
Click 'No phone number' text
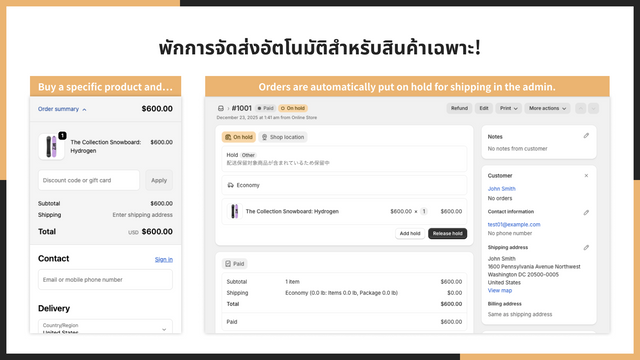click(x=510, y=233)
